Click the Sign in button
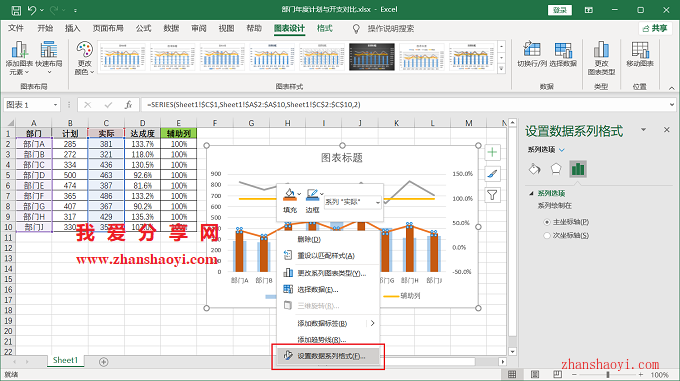The image size is (680, 381). pos(559,10)
